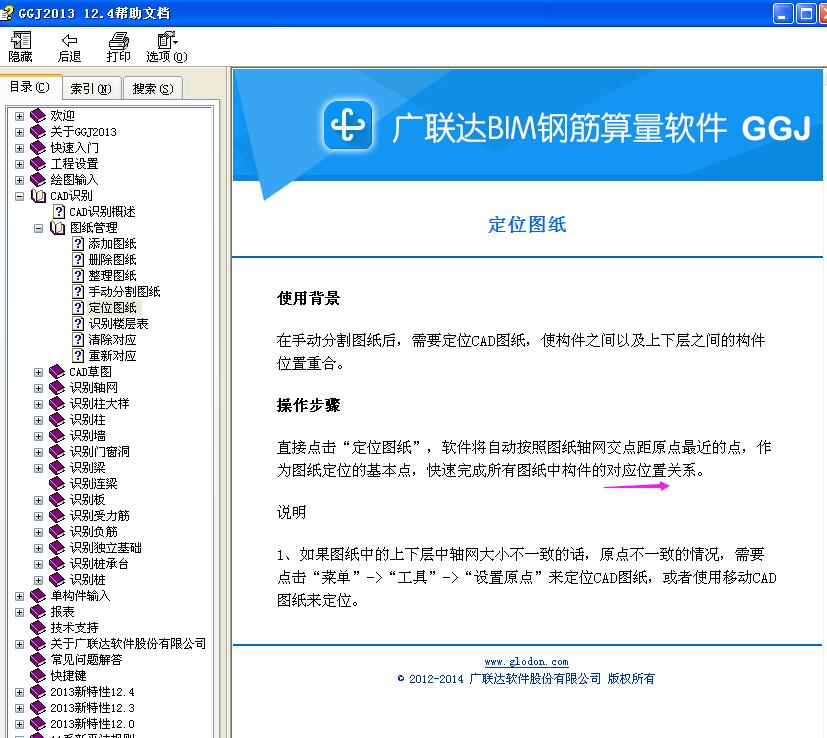This screenshot has height=738, width=827.
Task: Click the book icon beside 欢迎
Action: click(x=38, y=116)
